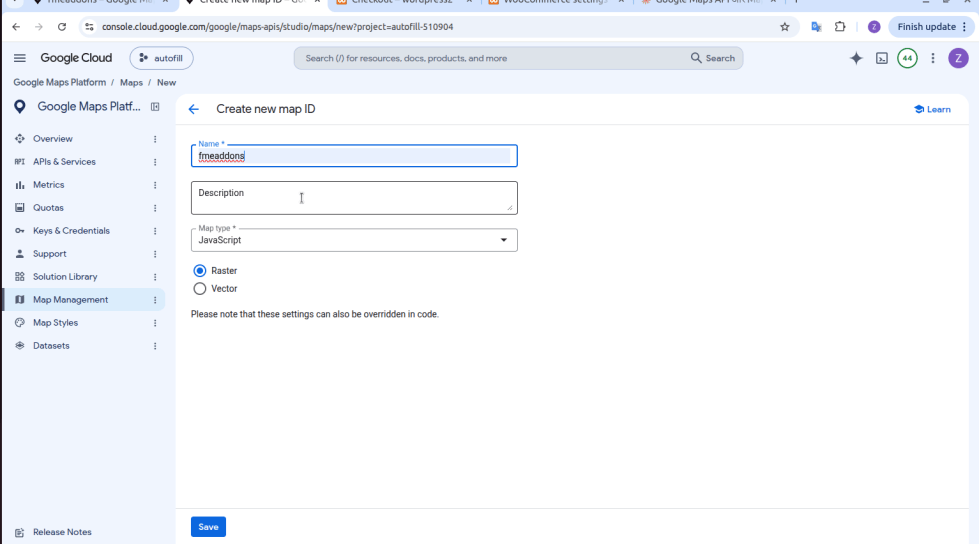View site information icon in address bar
Viewport: 979px width, 544px height.
pyautogui.click(x=89, y=27)
